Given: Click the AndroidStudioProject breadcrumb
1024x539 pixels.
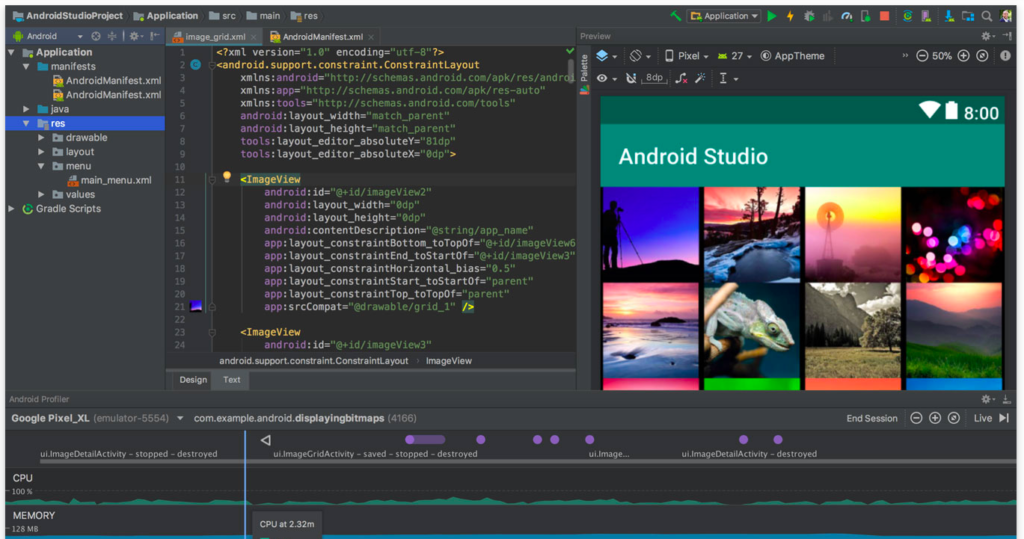Looking at the screenshot, I should [x=67, y=16].
